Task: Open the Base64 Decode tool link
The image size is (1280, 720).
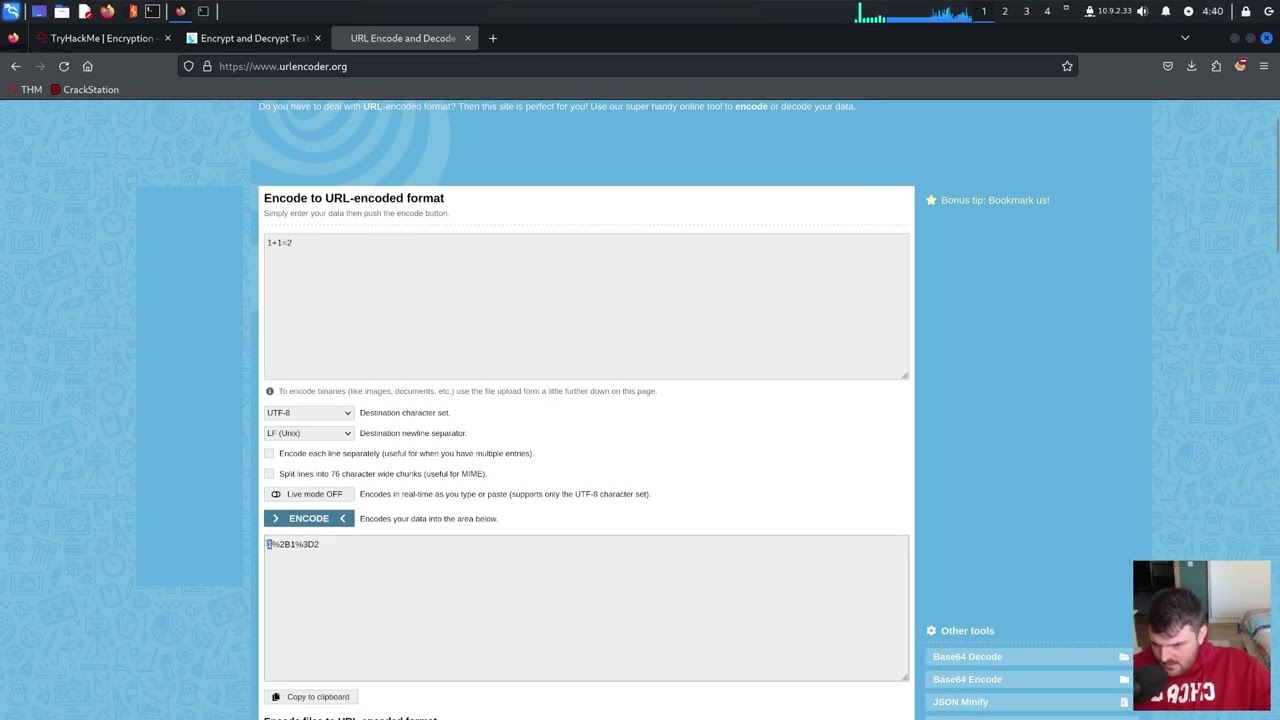Action: click(1030, 657)
